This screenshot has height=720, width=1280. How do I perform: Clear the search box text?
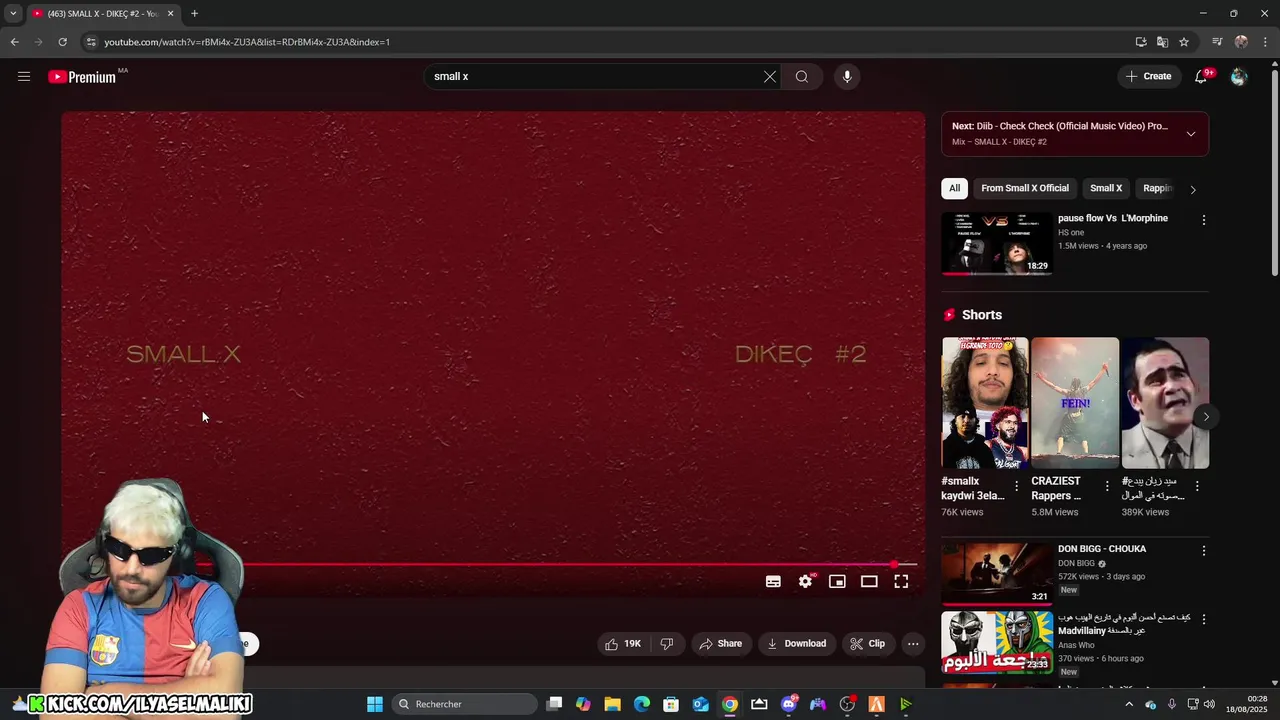[x=770, y=77]
